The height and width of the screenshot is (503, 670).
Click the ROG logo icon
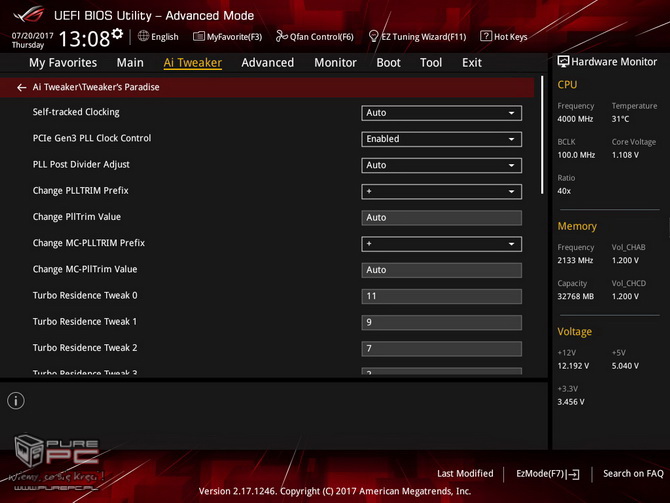click(29, 14)
